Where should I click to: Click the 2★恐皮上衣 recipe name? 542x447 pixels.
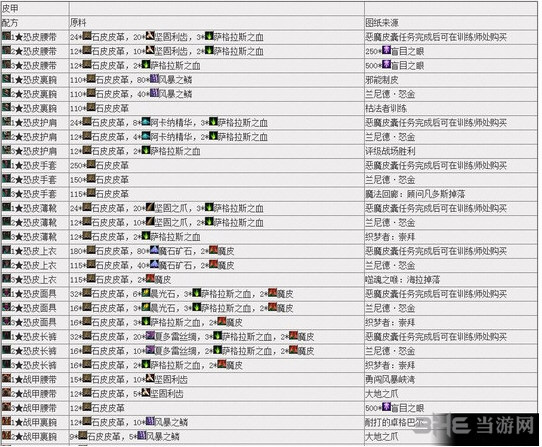[34, 266]
